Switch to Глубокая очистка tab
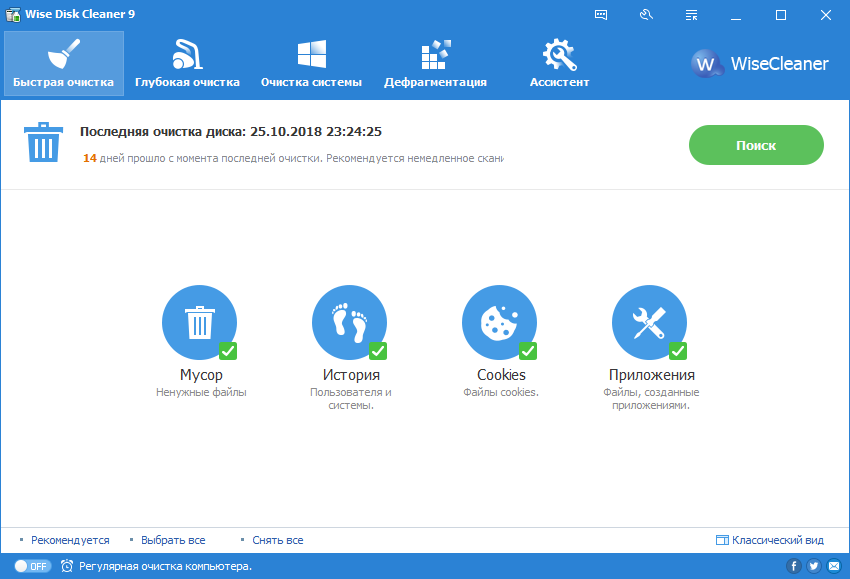This screenshot has height=579, width=850. (187, 63)
